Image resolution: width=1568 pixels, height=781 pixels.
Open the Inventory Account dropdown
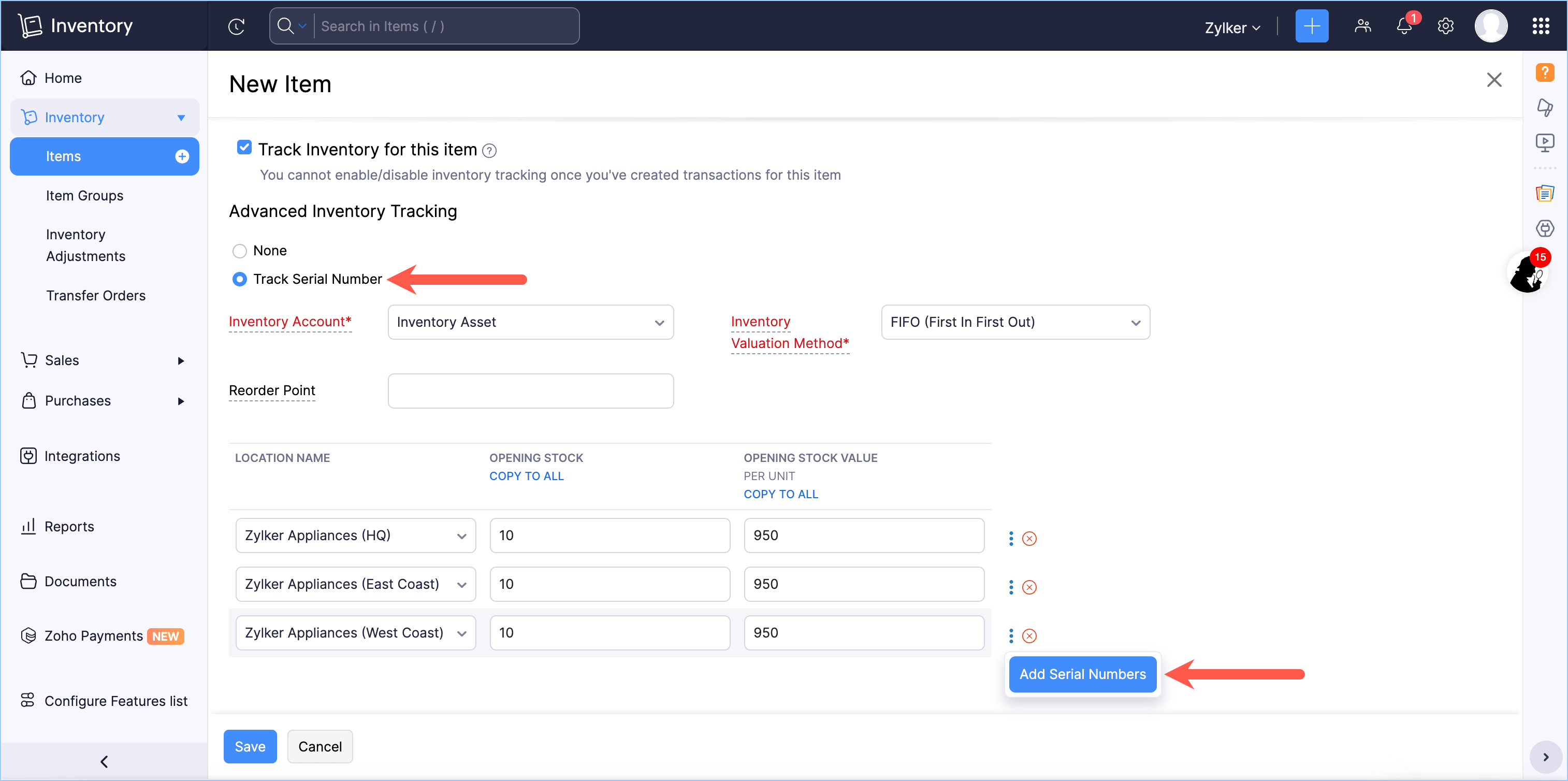coord(530,322)
